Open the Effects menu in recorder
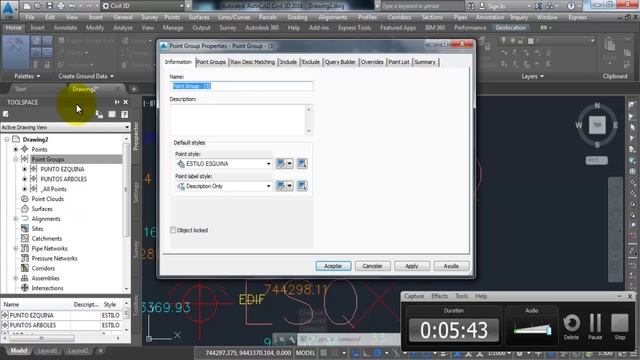The image size is (640, 360). (x=440, y=296)
